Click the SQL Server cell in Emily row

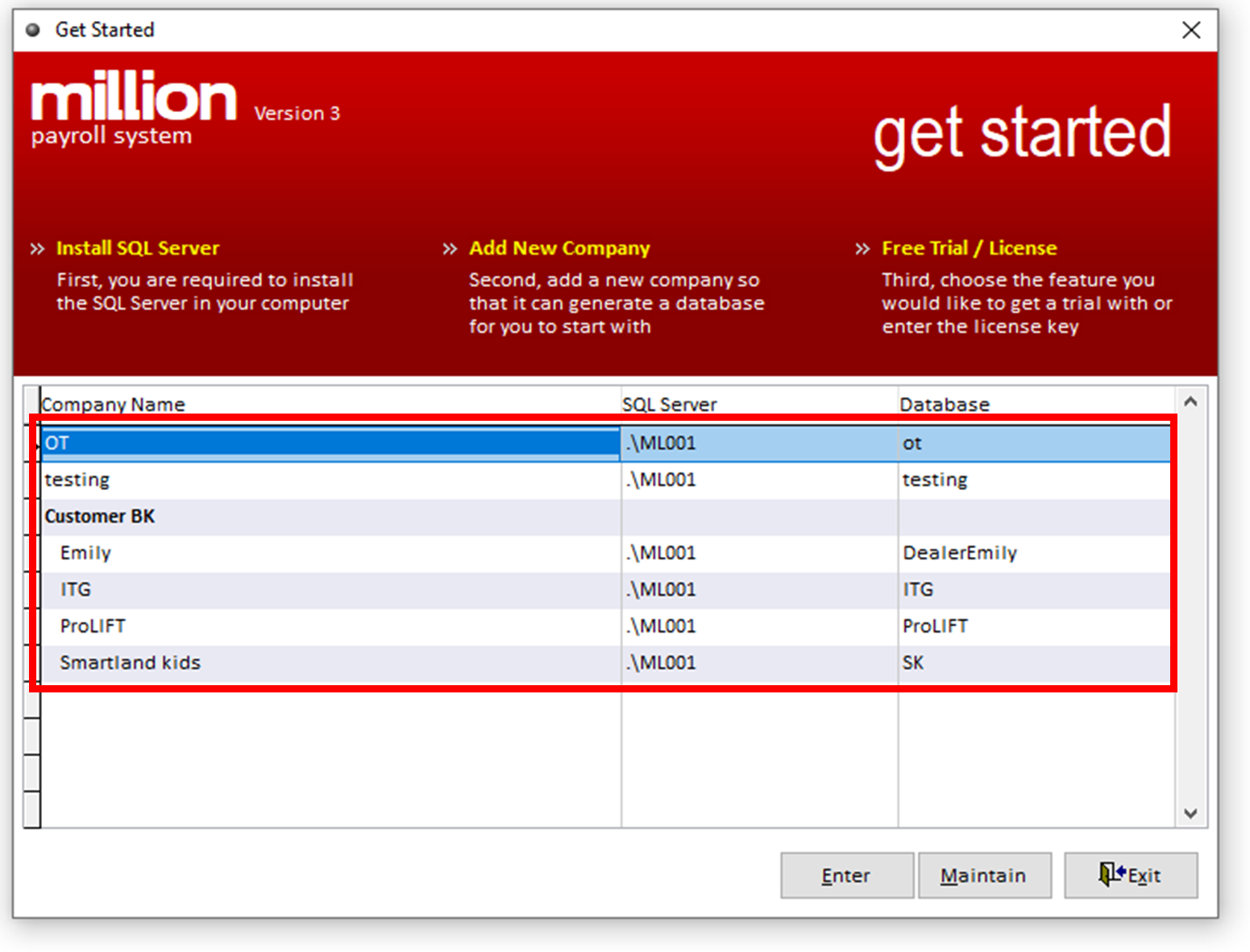[759, 554]
